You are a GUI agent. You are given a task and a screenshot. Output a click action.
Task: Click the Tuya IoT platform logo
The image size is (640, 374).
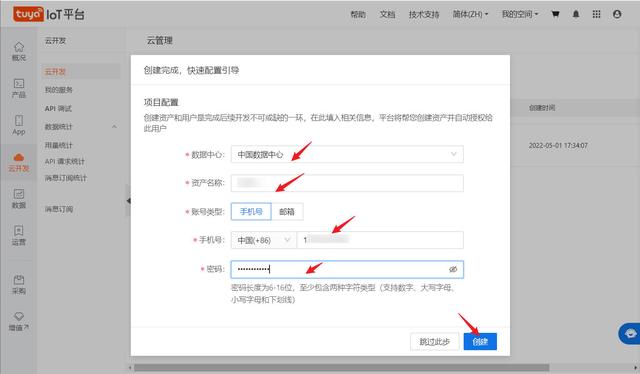[x=48, y=14]
